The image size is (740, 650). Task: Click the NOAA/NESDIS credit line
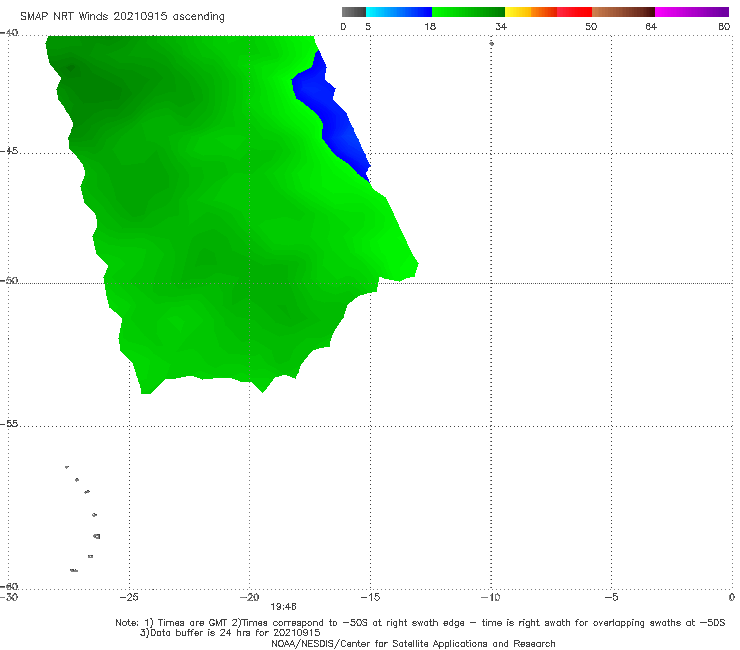pyautogui.click(x=413, y=643)
